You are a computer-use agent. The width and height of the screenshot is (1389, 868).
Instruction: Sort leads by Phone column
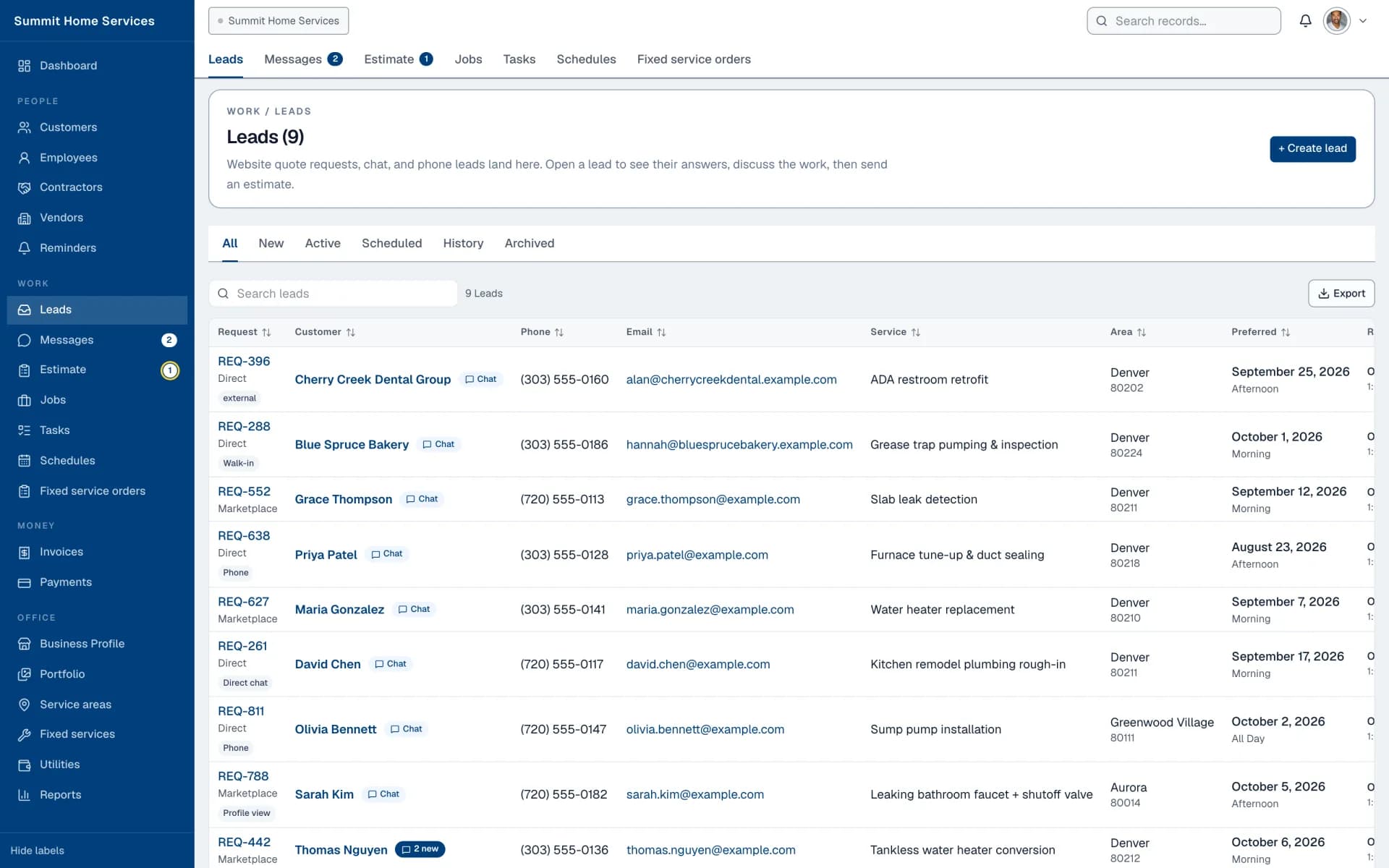pos(542,332)
